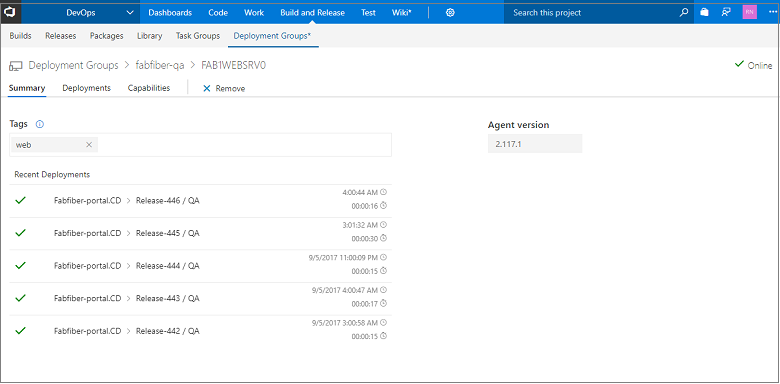Image resolution: width=780 pixels, height=384 pixels.
Task: Go to the Code hub
Action: [x=218, y=13]
